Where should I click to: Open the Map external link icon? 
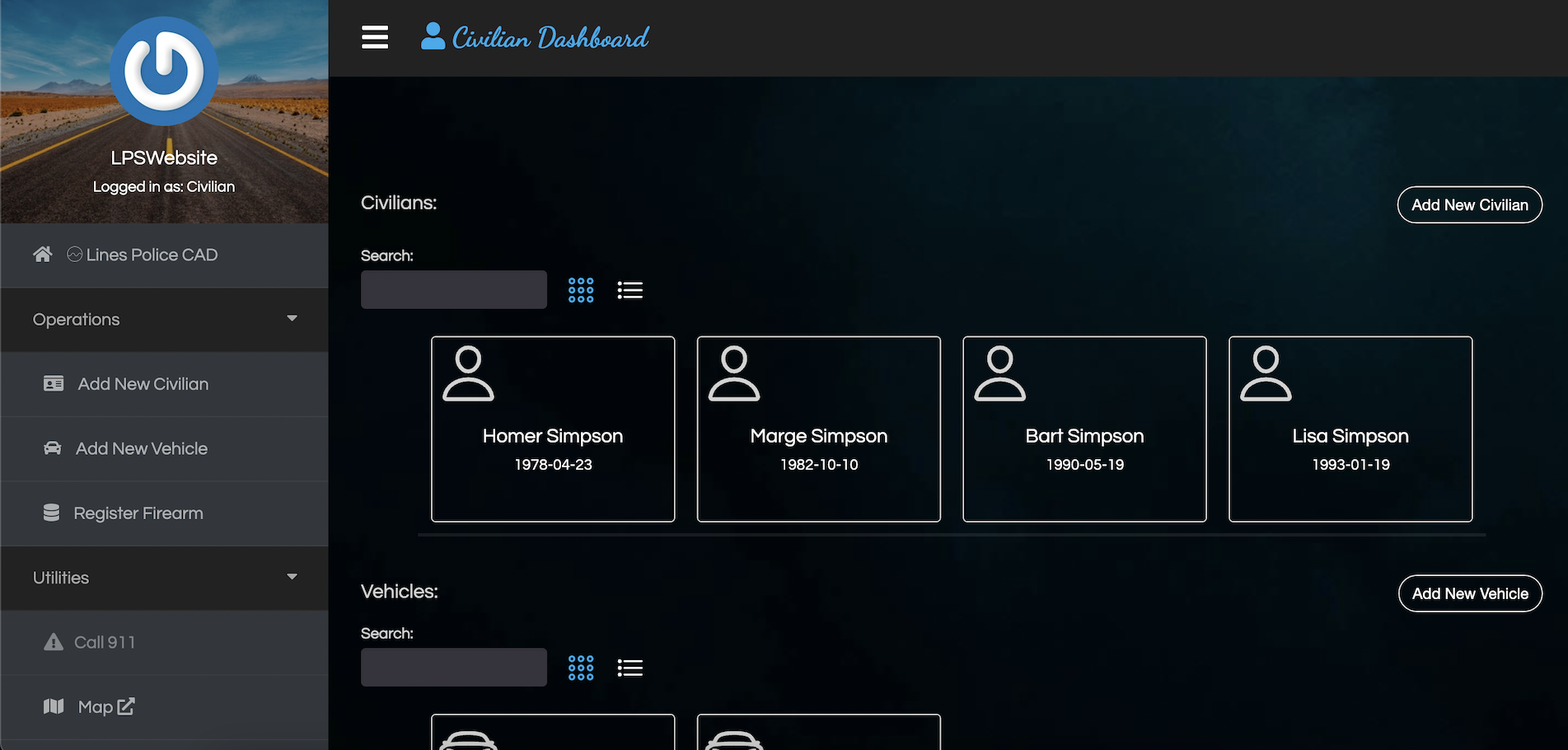[125, 705]
